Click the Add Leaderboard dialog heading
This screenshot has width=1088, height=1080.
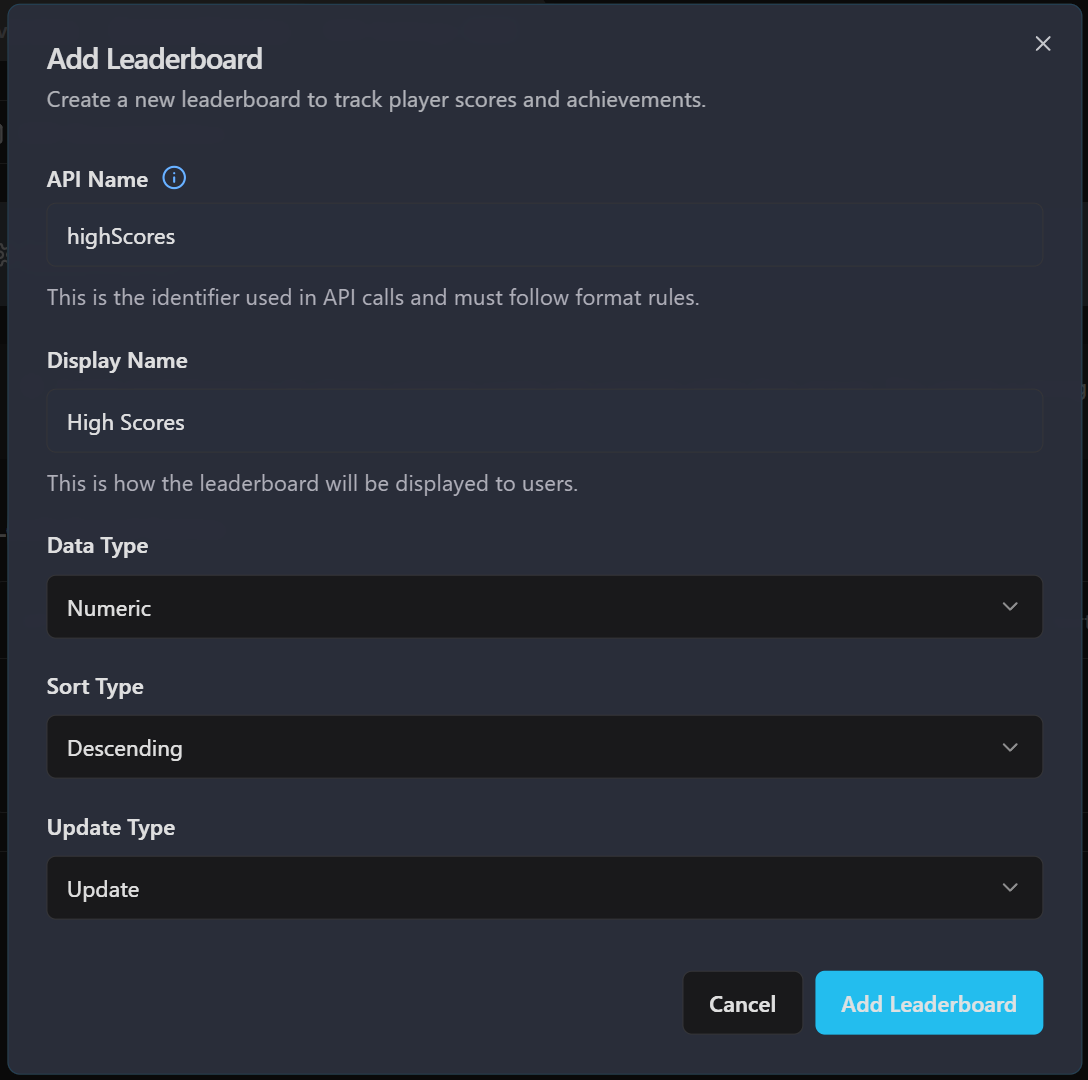point(155,59)
